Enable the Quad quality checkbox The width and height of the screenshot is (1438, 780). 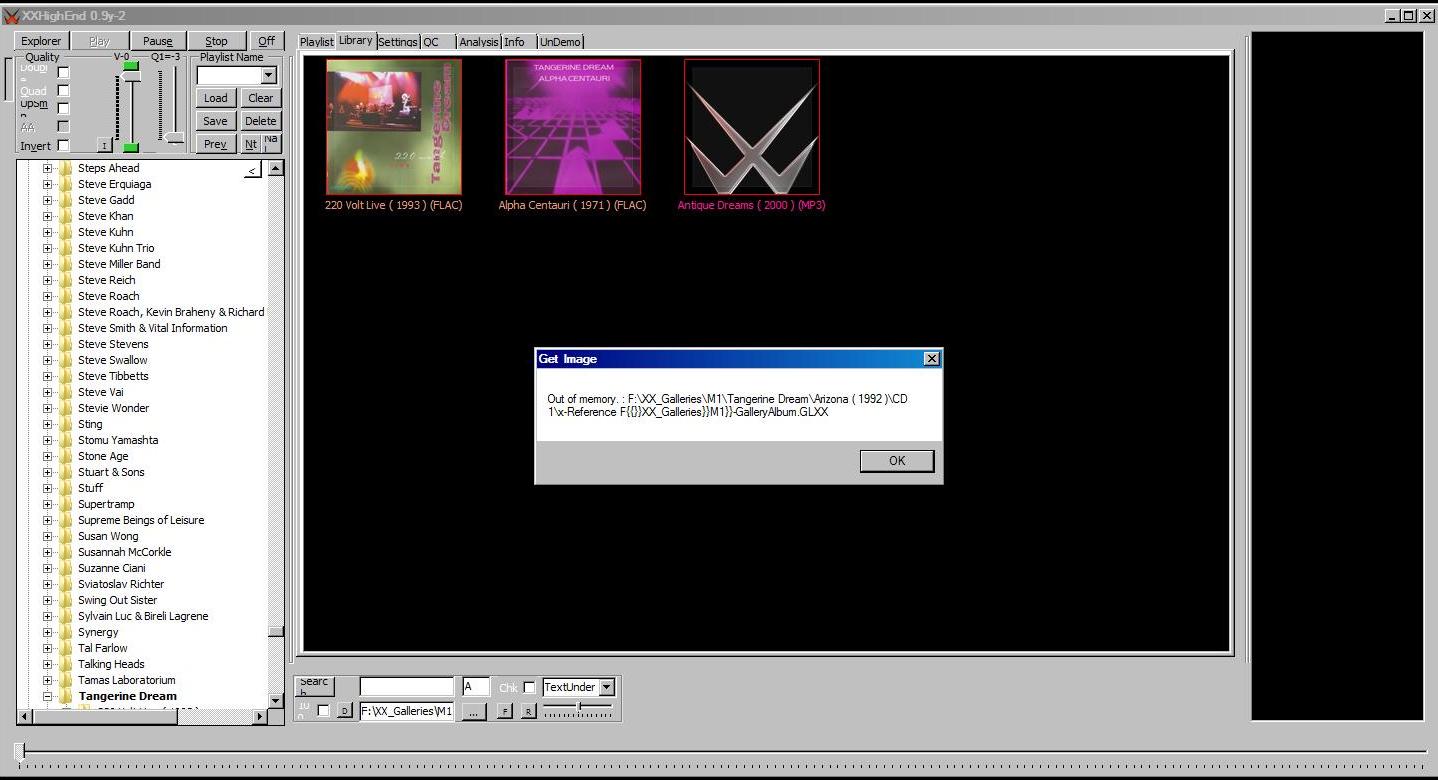click(x=64, y=90)
